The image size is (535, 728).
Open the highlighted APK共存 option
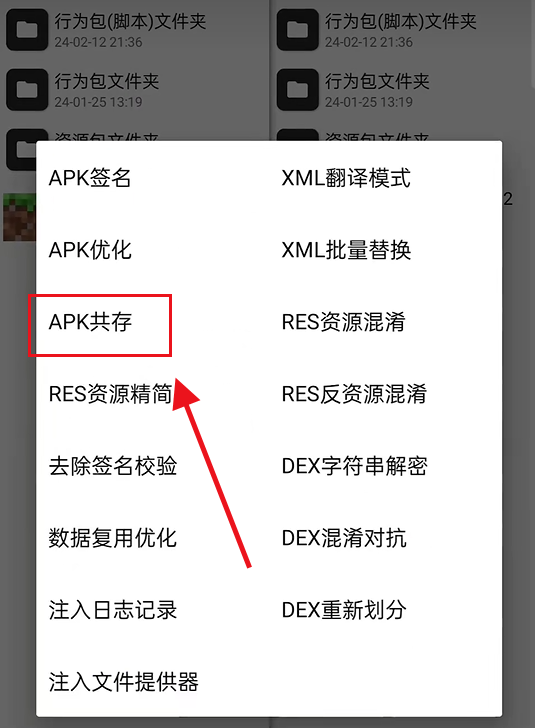point(90,322)
